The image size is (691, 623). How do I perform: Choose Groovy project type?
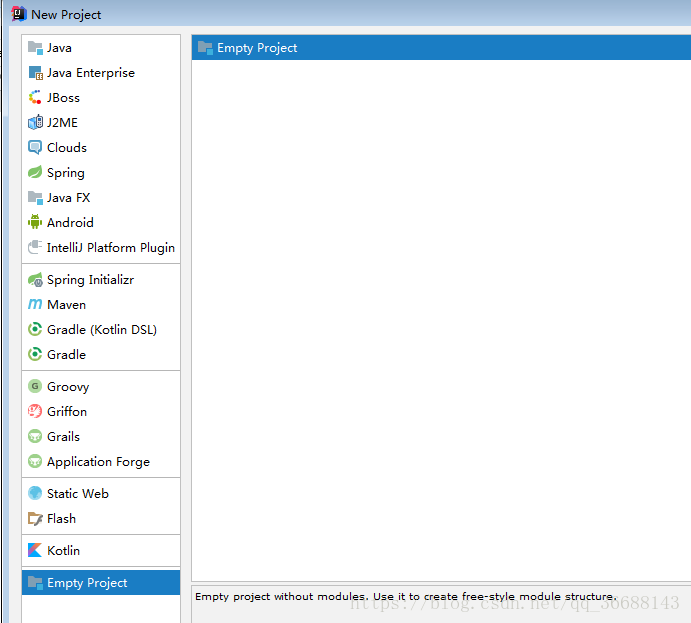click(101, 386)
